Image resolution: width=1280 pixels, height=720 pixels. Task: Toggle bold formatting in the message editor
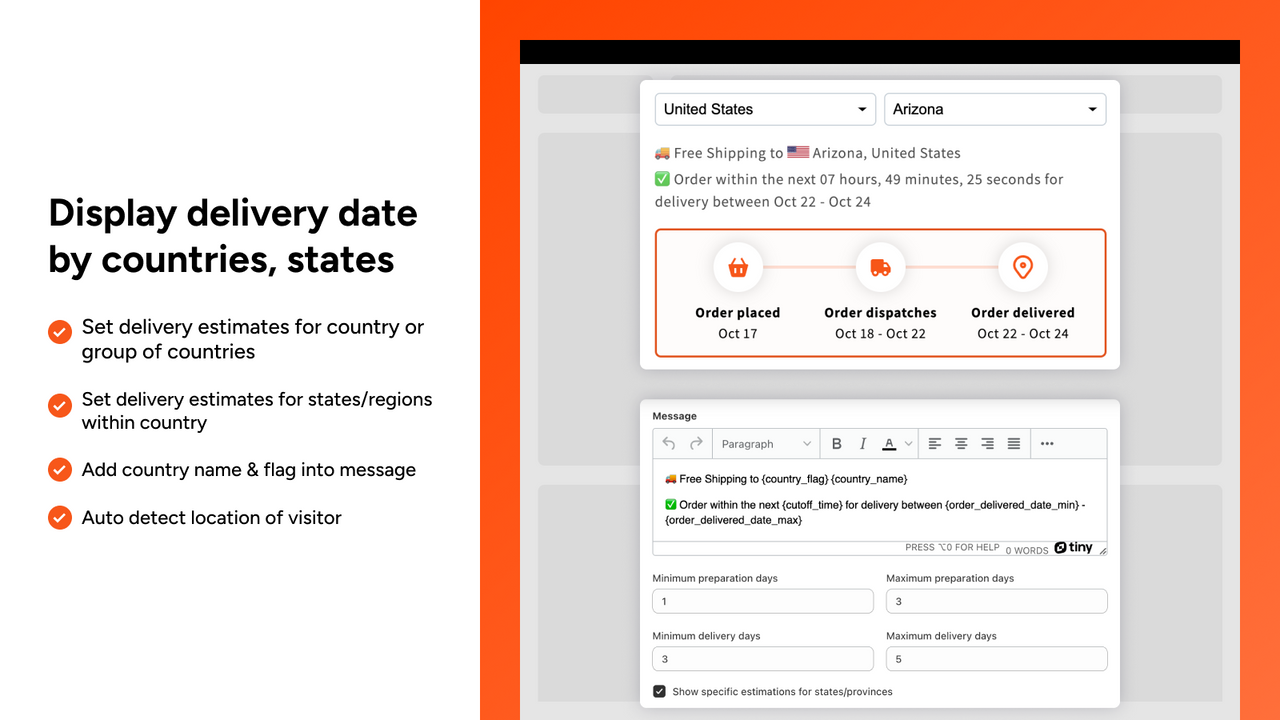pos(837,443)
